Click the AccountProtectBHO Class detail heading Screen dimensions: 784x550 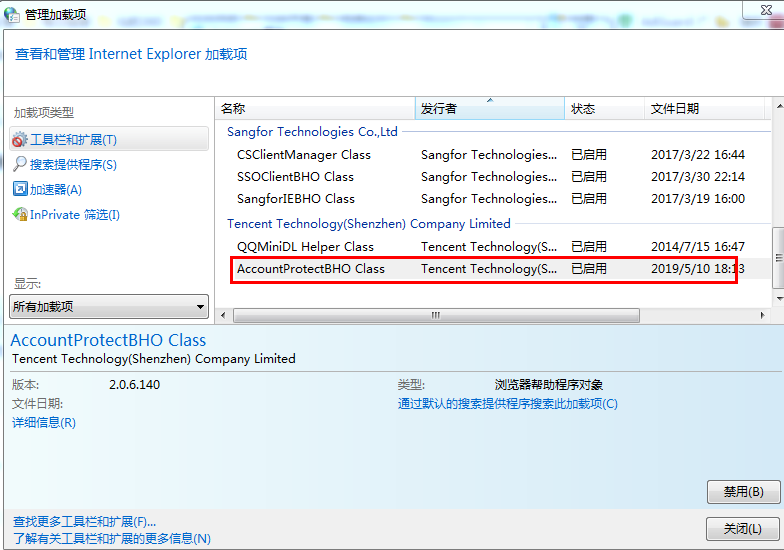[108, 340]
